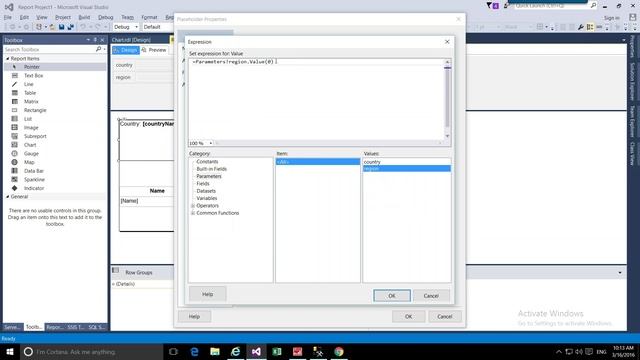
Task: Expand the Common Functions category node
Action: click(193, 213)
